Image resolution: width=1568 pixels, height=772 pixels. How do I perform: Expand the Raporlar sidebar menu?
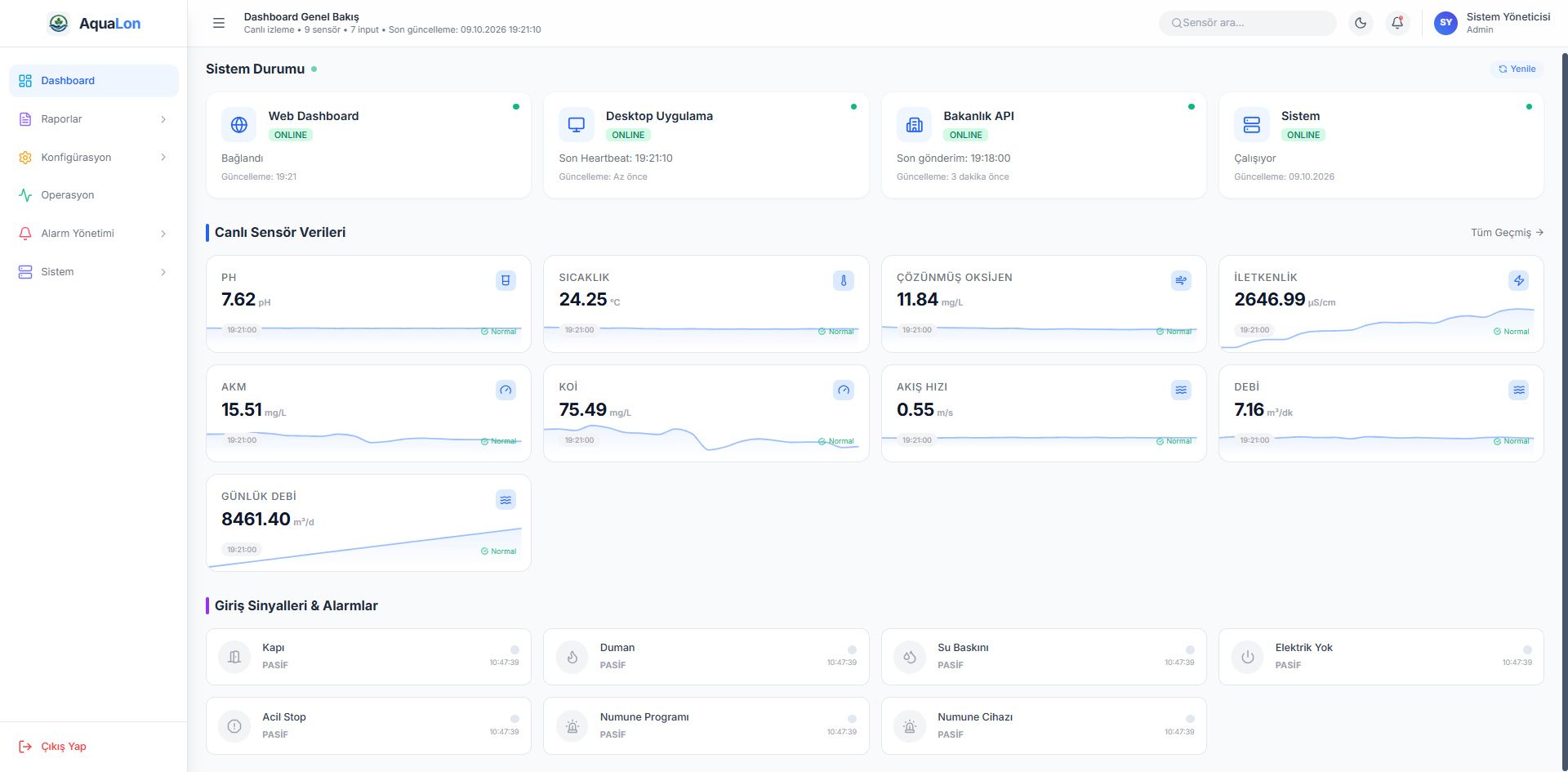pos(94,119)
